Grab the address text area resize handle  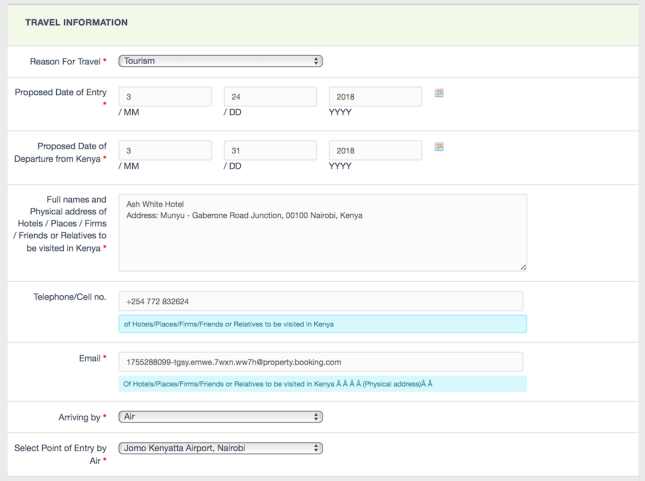tap(522, 267)
